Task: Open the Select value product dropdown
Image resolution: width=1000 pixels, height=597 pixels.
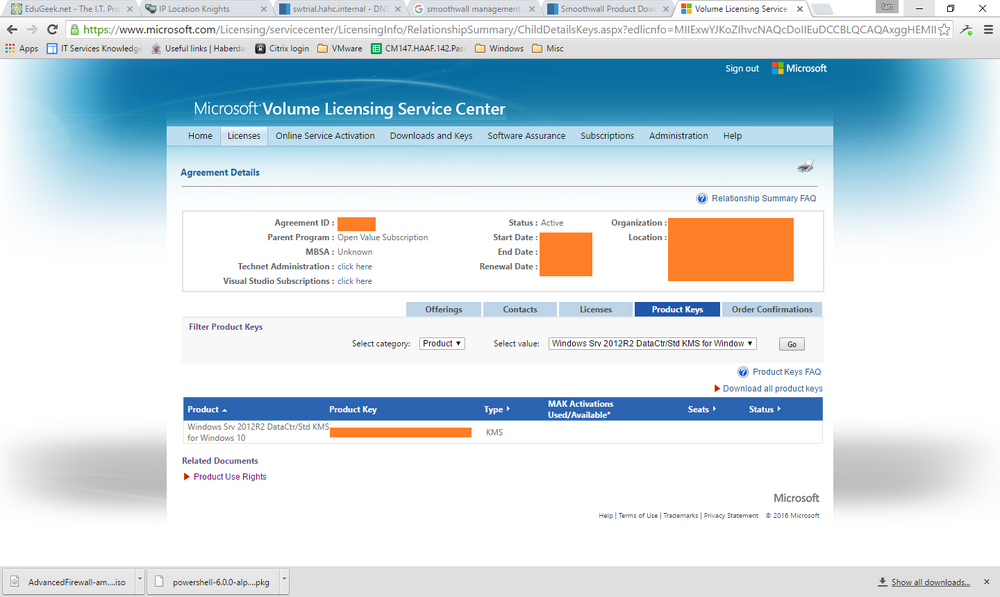Action: [x=652, y=343]
